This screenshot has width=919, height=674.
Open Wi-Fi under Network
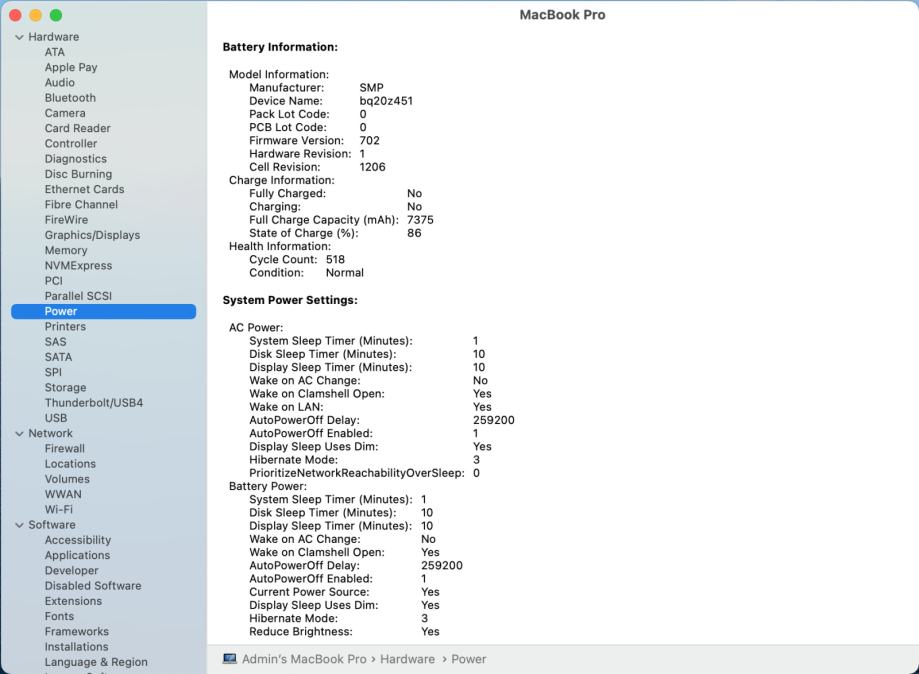pos(59,509)
